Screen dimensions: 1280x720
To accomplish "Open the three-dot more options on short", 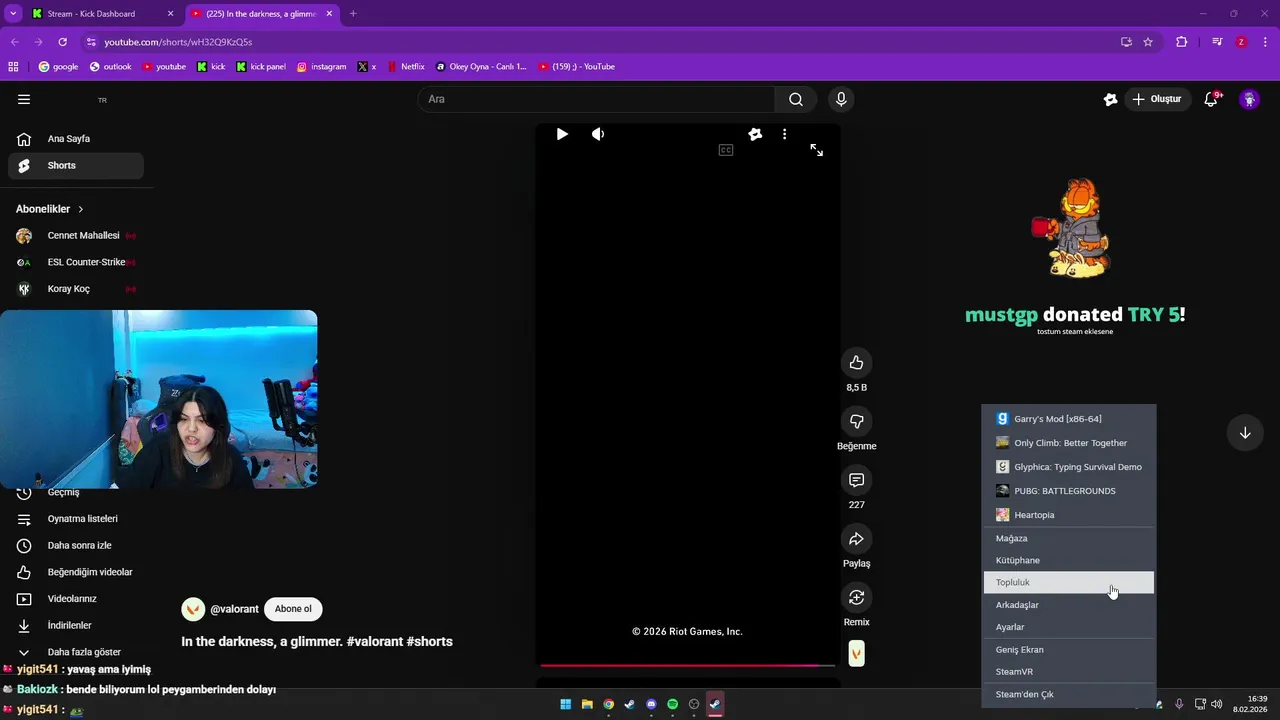I will point(784,134).
